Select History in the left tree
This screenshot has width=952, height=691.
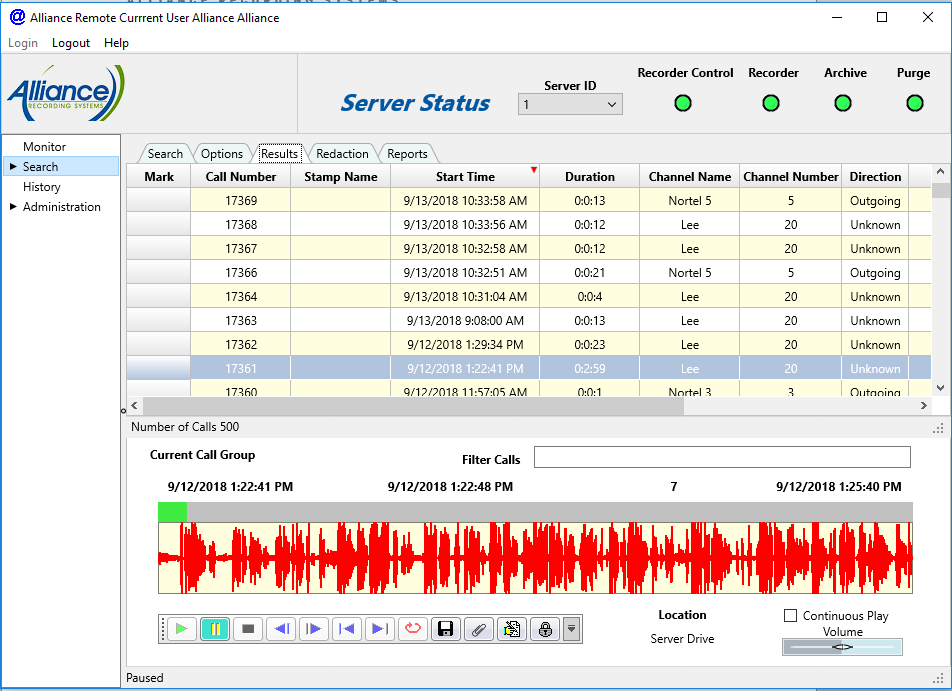(x=42, y=186)
